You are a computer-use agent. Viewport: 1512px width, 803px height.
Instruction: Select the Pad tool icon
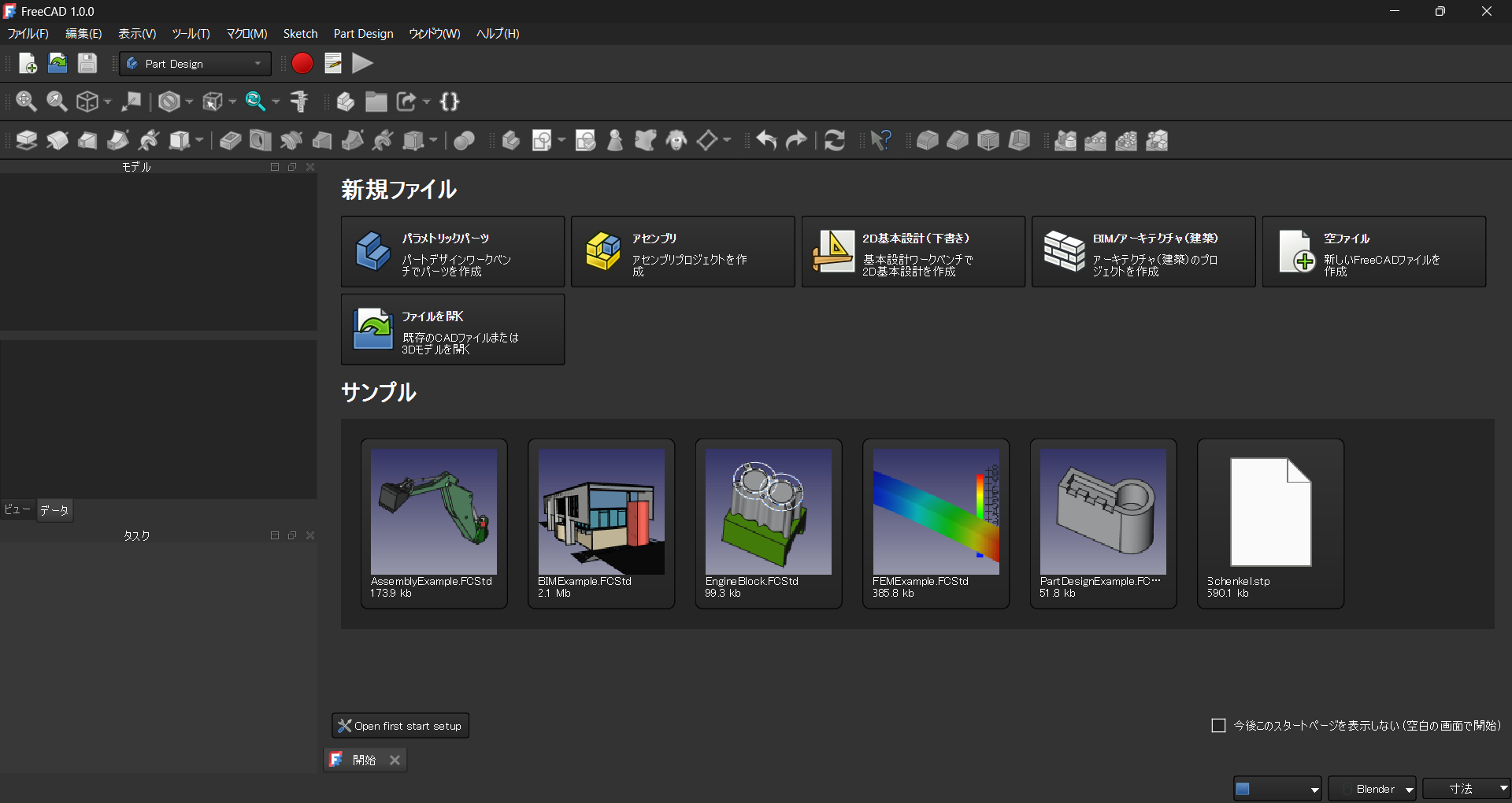coord(27,140)
